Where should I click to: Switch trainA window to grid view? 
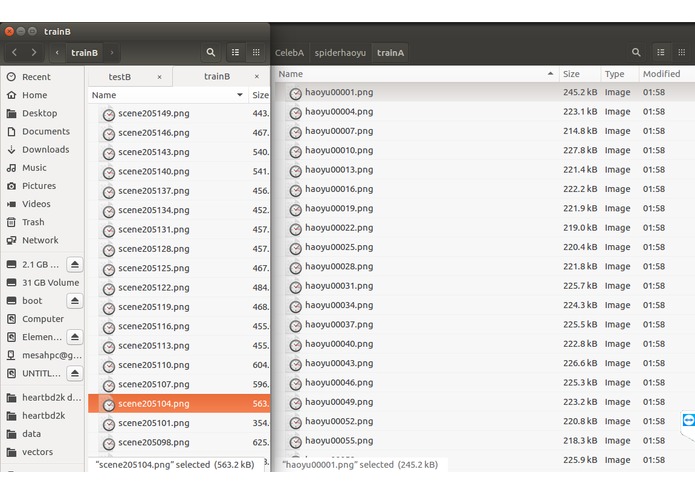pos(682,52)
